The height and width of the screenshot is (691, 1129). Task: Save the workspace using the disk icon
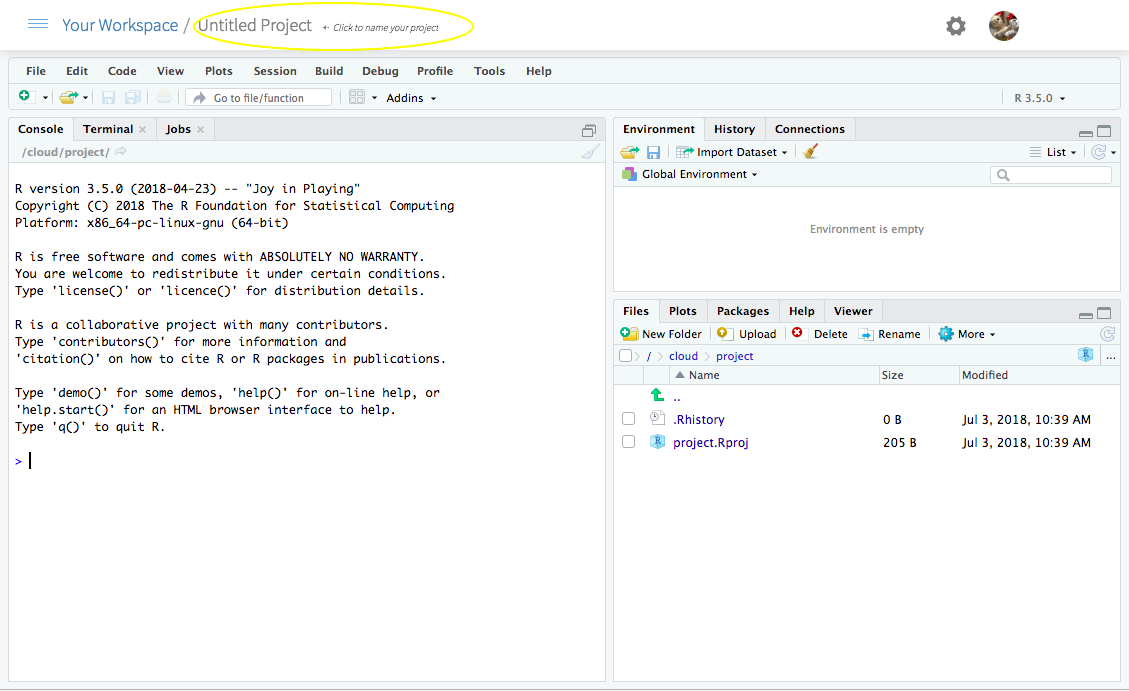click(x=654, y=151)
